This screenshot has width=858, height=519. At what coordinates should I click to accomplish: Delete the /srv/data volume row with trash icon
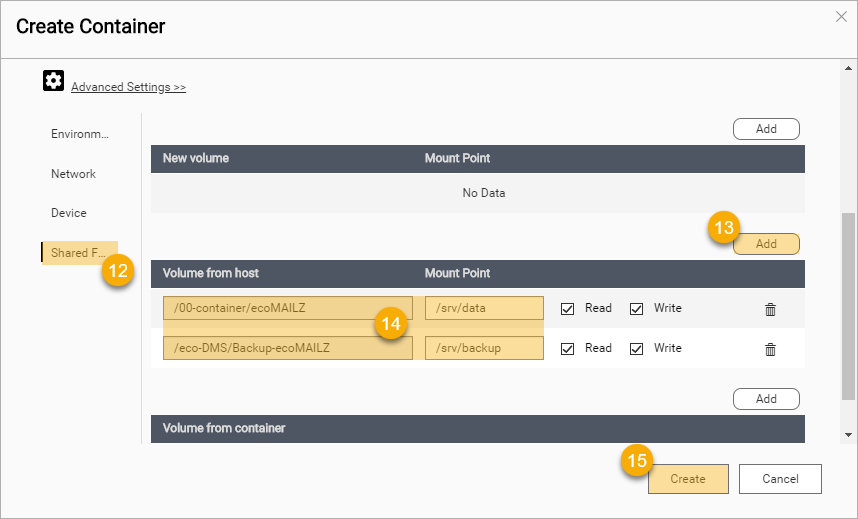pos(770,309)
